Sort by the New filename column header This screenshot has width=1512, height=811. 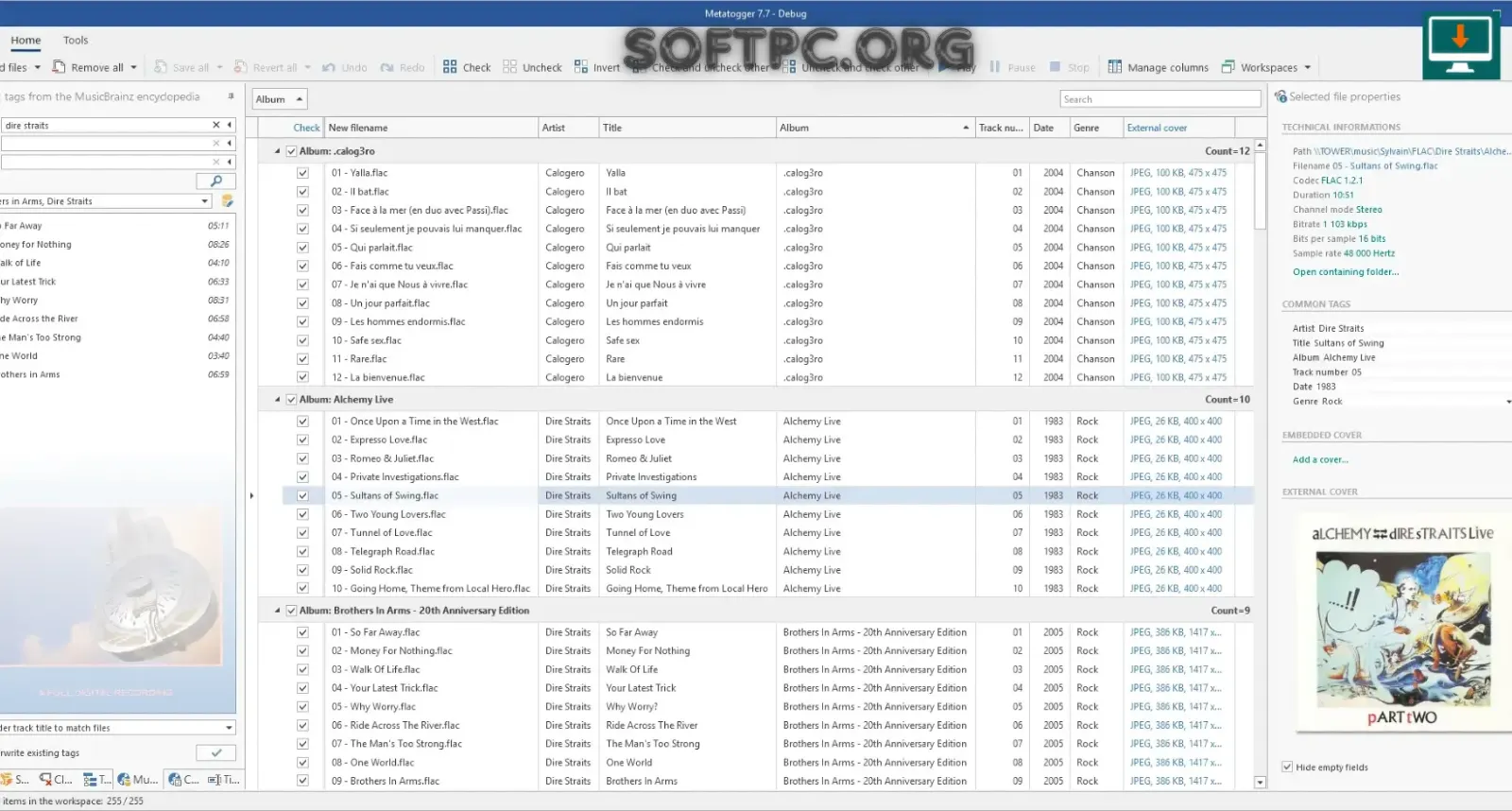click(431, 128)
